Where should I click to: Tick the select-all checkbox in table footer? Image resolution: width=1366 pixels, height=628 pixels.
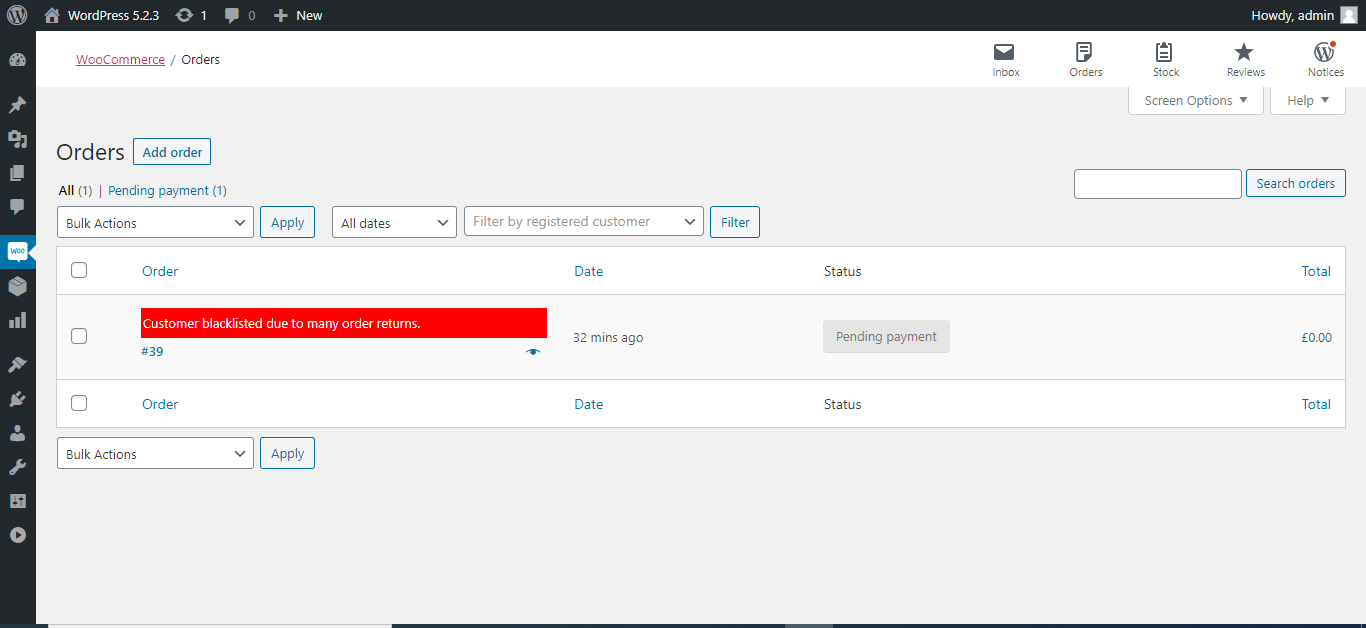tap(79, 403)
